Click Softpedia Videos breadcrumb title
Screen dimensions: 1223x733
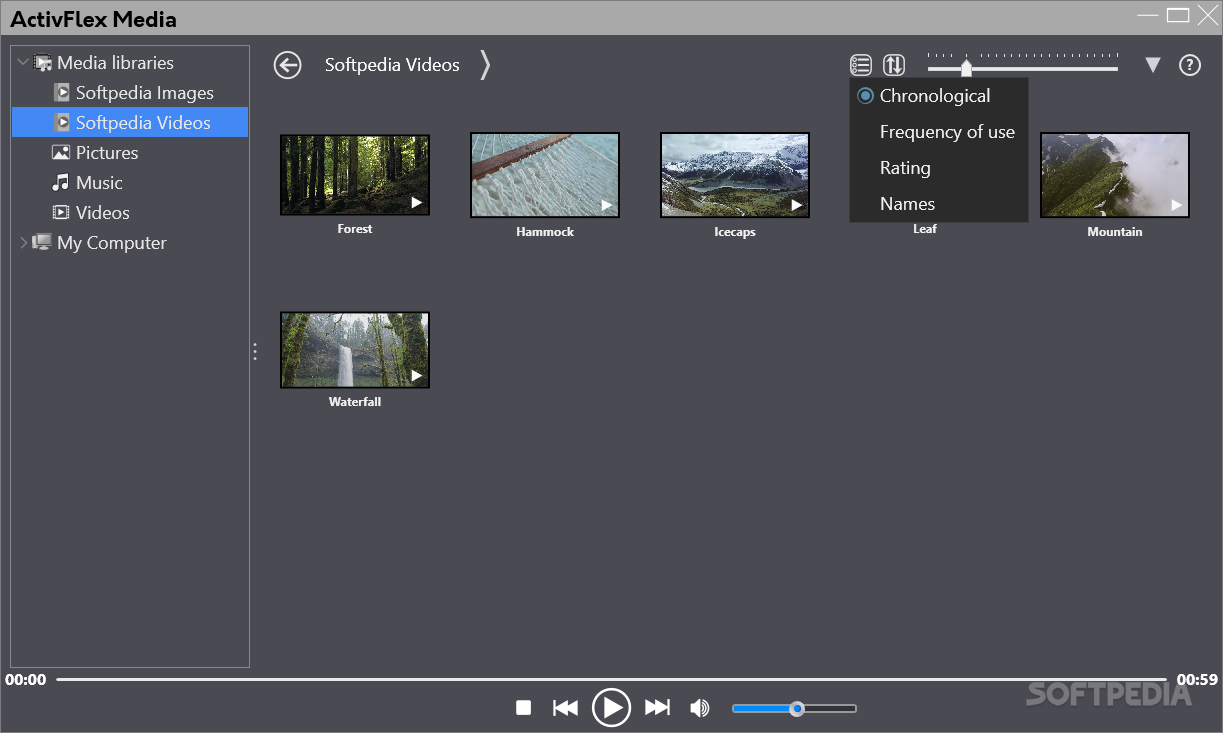[392, 65]
